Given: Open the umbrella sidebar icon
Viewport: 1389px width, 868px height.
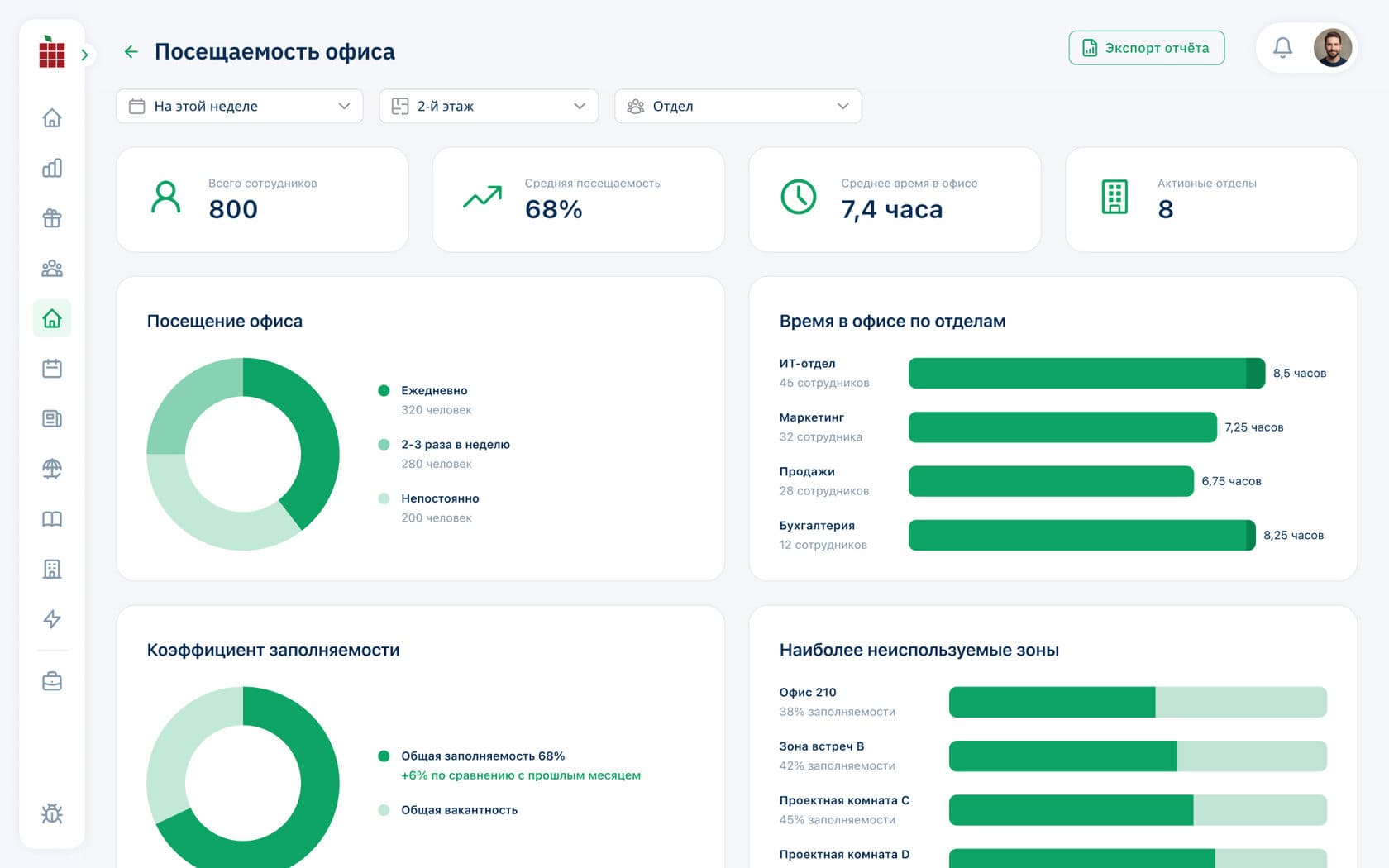Looking at the screenshot, I should (52, 469).
